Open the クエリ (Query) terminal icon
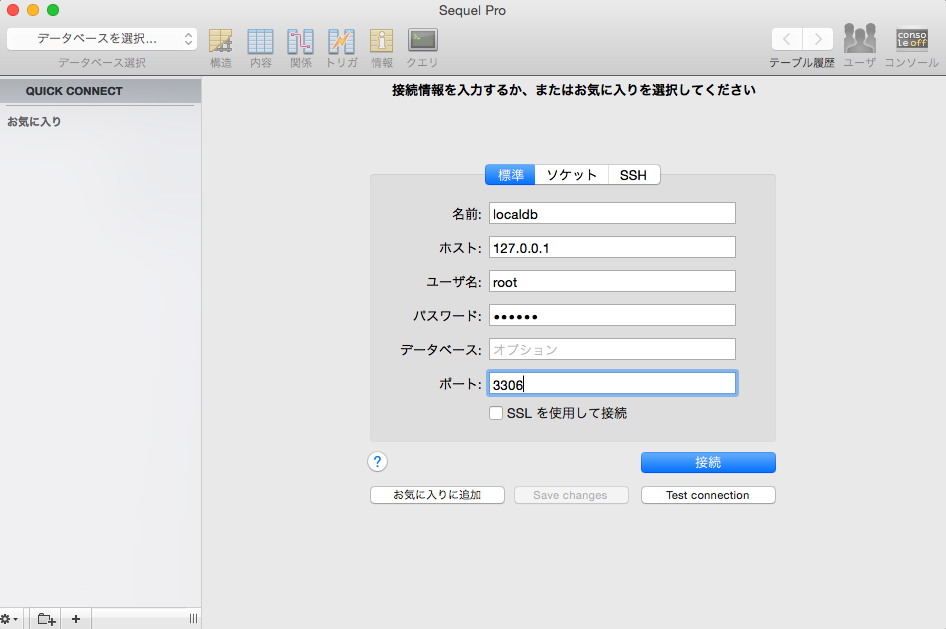Viewport: 946px width, 629px height. click(x=422, y=40)
